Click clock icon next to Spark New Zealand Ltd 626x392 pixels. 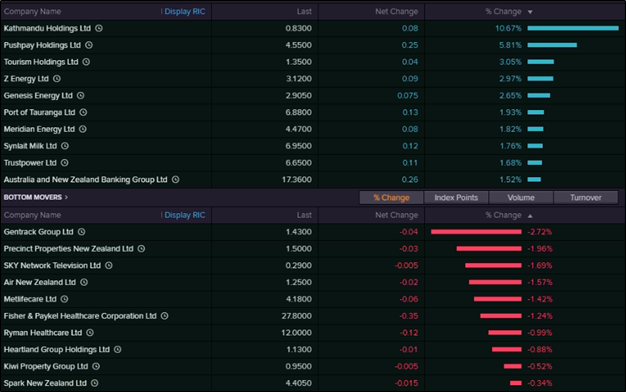tap(95, 383)
